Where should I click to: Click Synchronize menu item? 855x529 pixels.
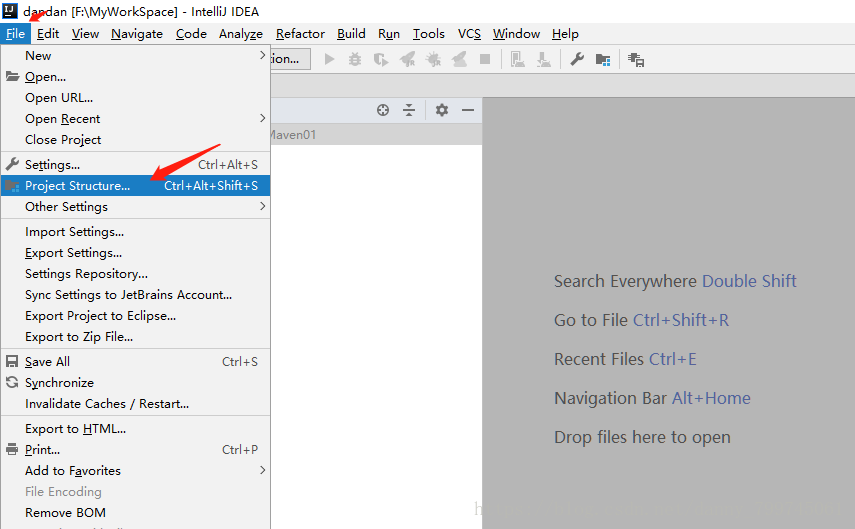(135, 383)
